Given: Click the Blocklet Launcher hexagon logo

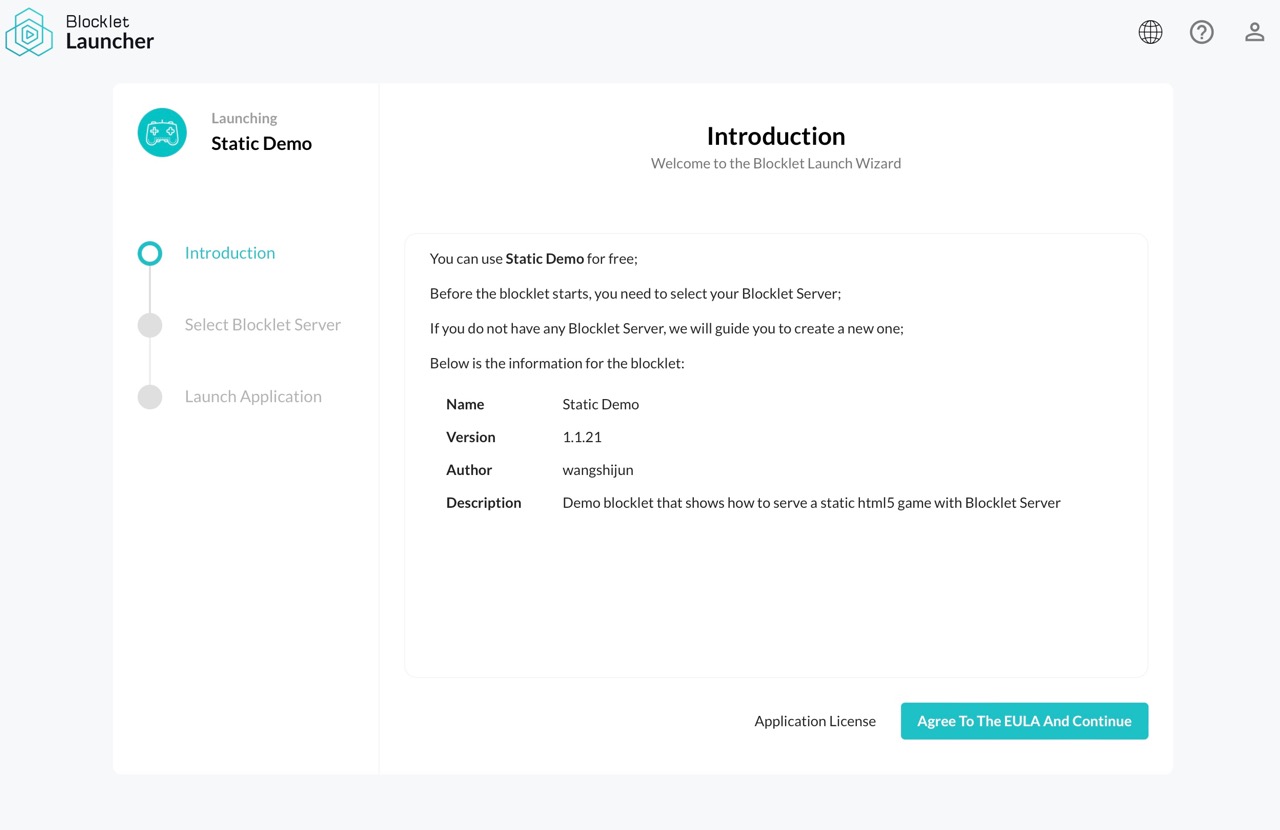Looking at the screenshot, I should tap(29, 32).
